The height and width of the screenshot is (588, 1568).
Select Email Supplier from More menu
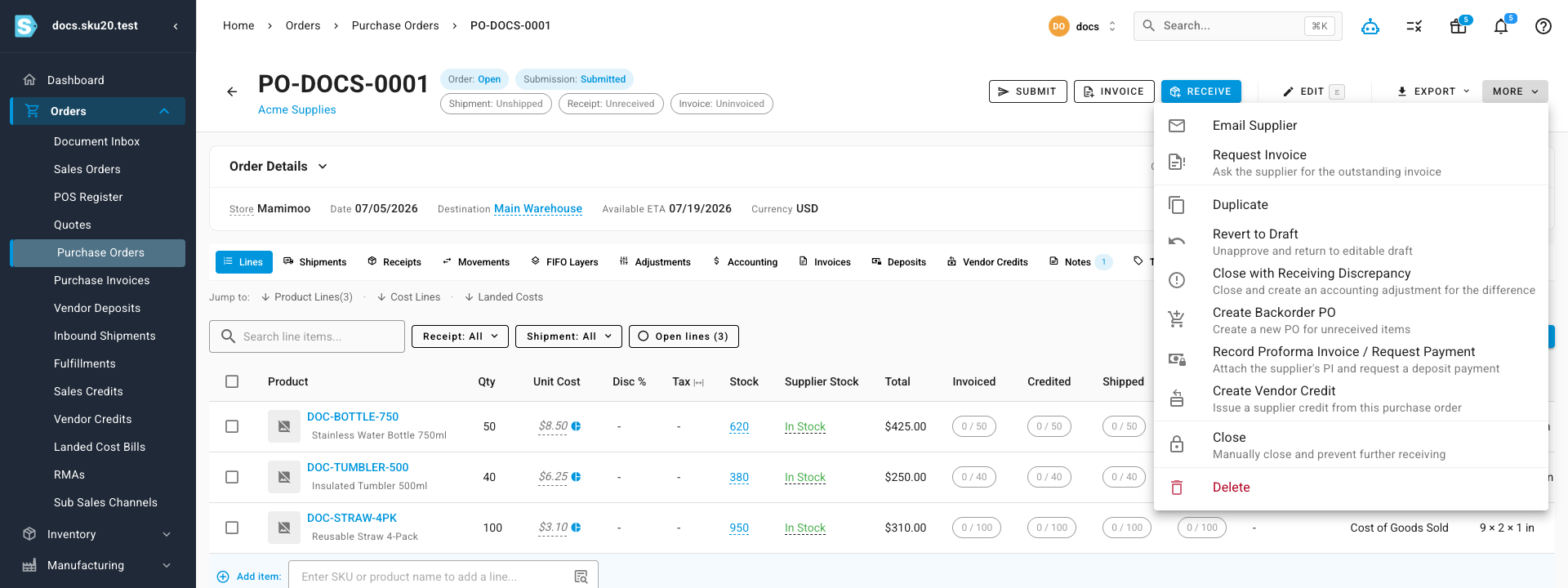click(1351, 126)
